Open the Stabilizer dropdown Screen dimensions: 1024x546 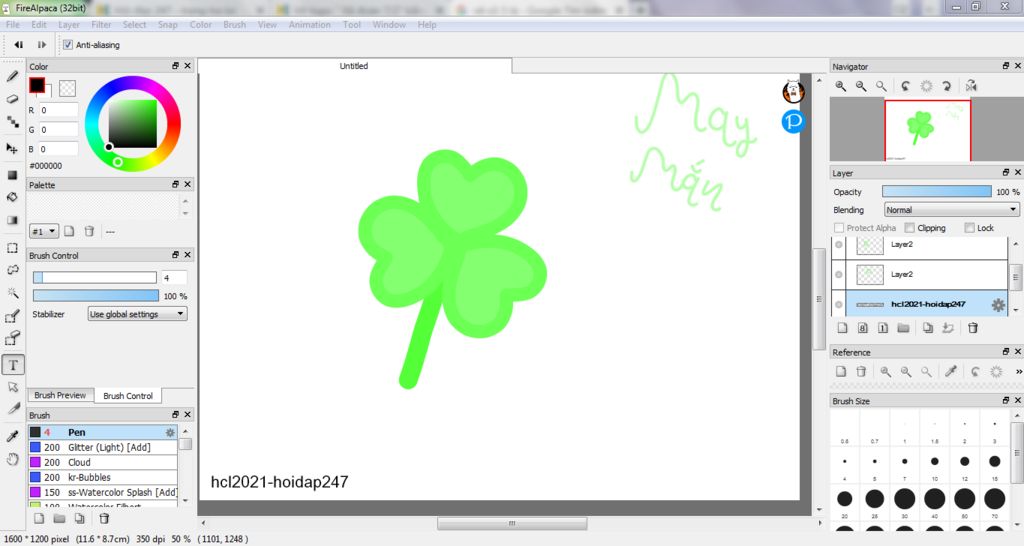pos(138,314)
